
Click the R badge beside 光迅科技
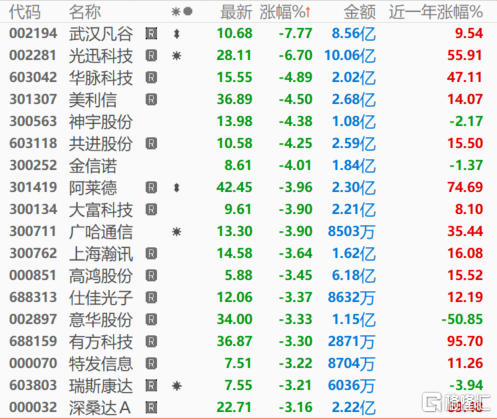coord(151,56)
